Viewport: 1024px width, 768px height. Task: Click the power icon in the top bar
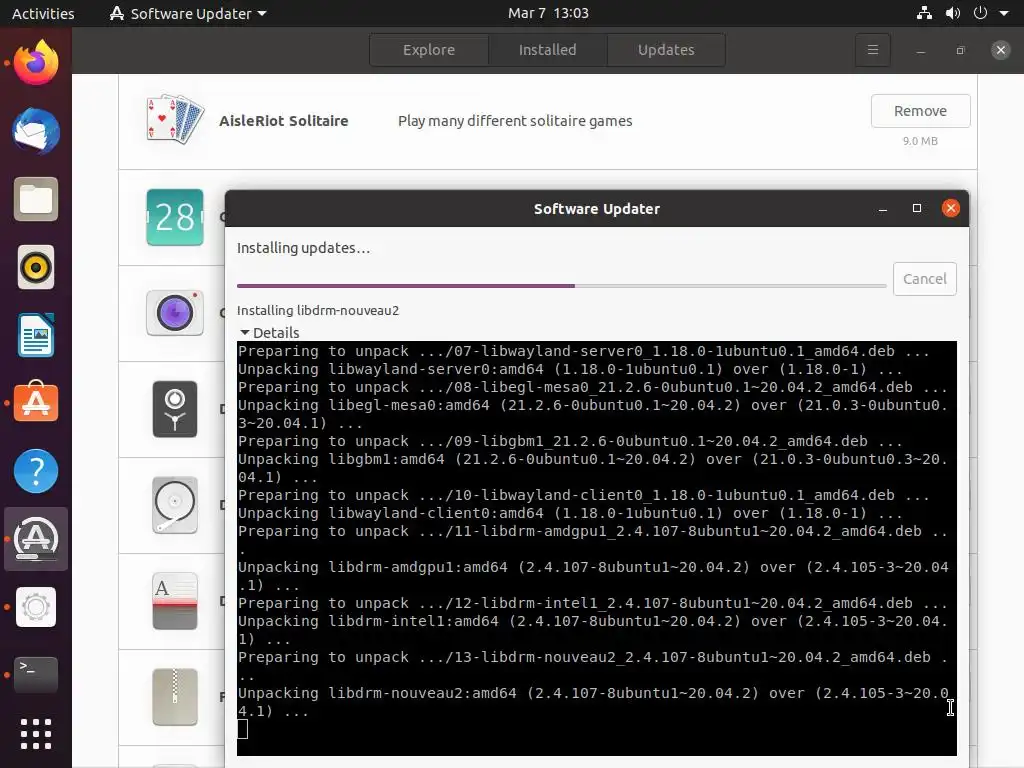pyautogui.click(x=980, y=13)
